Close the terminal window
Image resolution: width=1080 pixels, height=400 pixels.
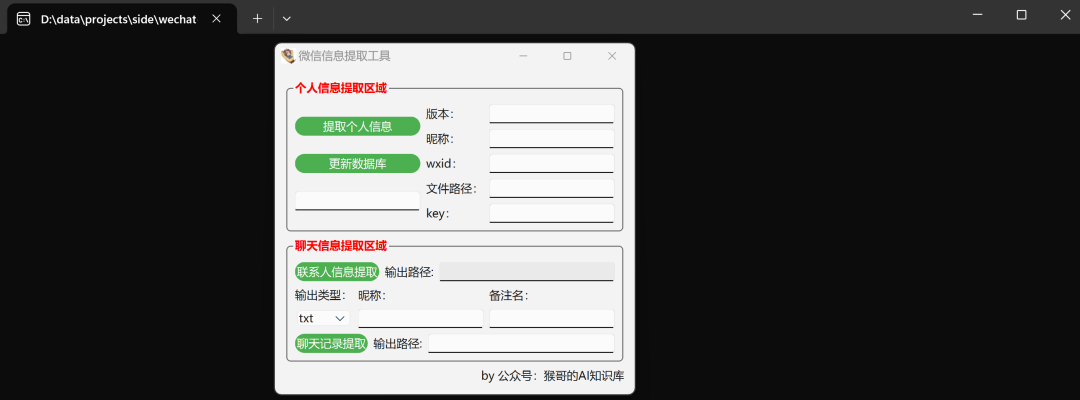pos(1065,14)
